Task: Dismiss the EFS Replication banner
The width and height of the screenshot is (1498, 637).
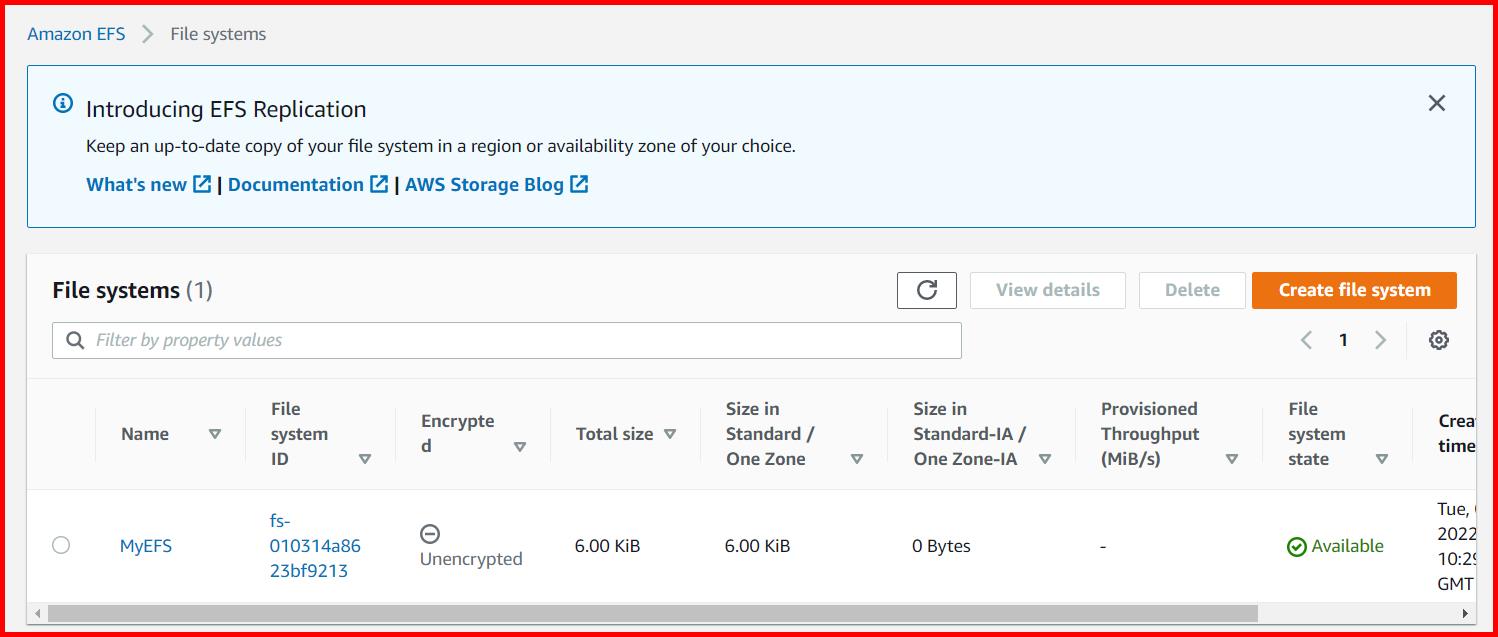Action: (x=1437, y=102)
